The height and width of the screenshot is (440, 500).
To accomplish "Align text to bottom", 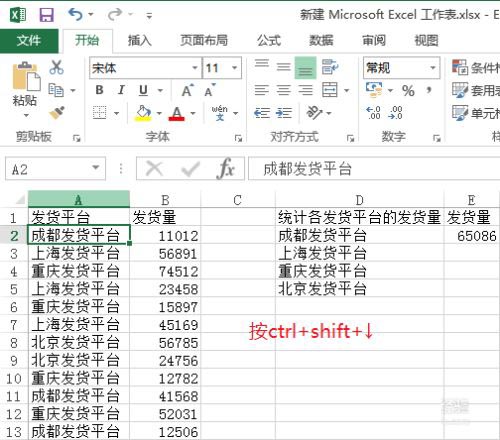I will coord(305,68).
